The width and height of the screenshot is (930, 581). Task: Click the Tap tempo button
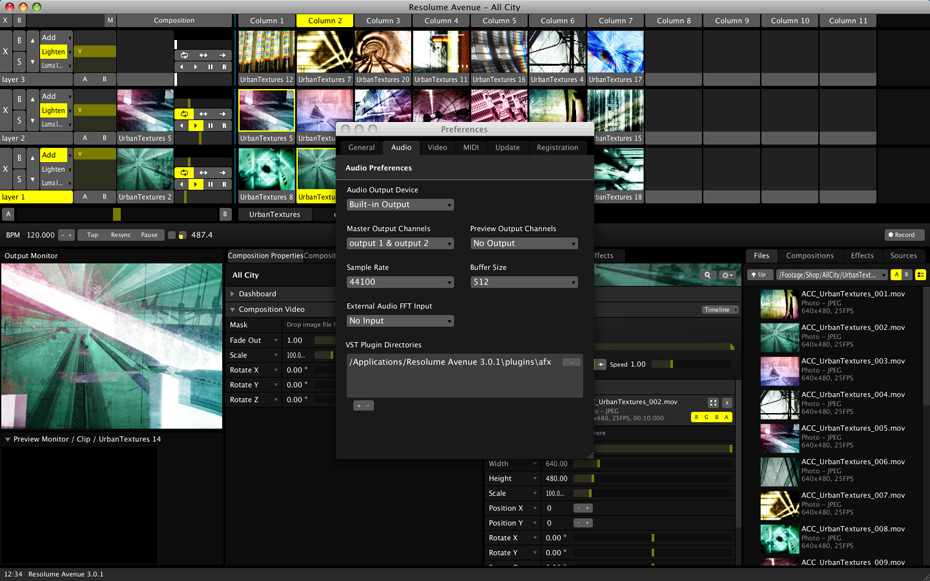tap(93, 235)
